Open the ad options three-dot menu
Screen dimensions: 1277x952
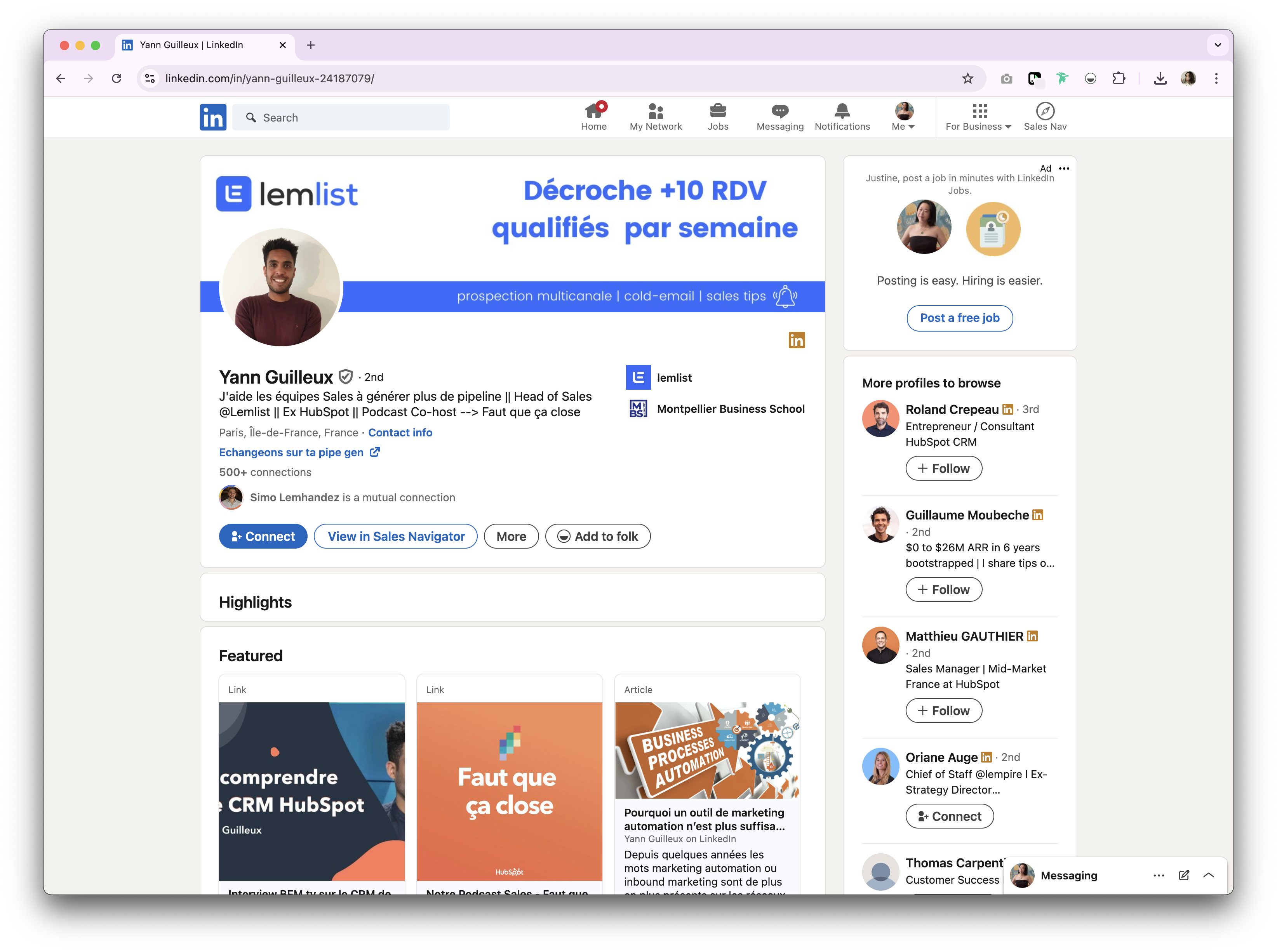click(1064, 168)
